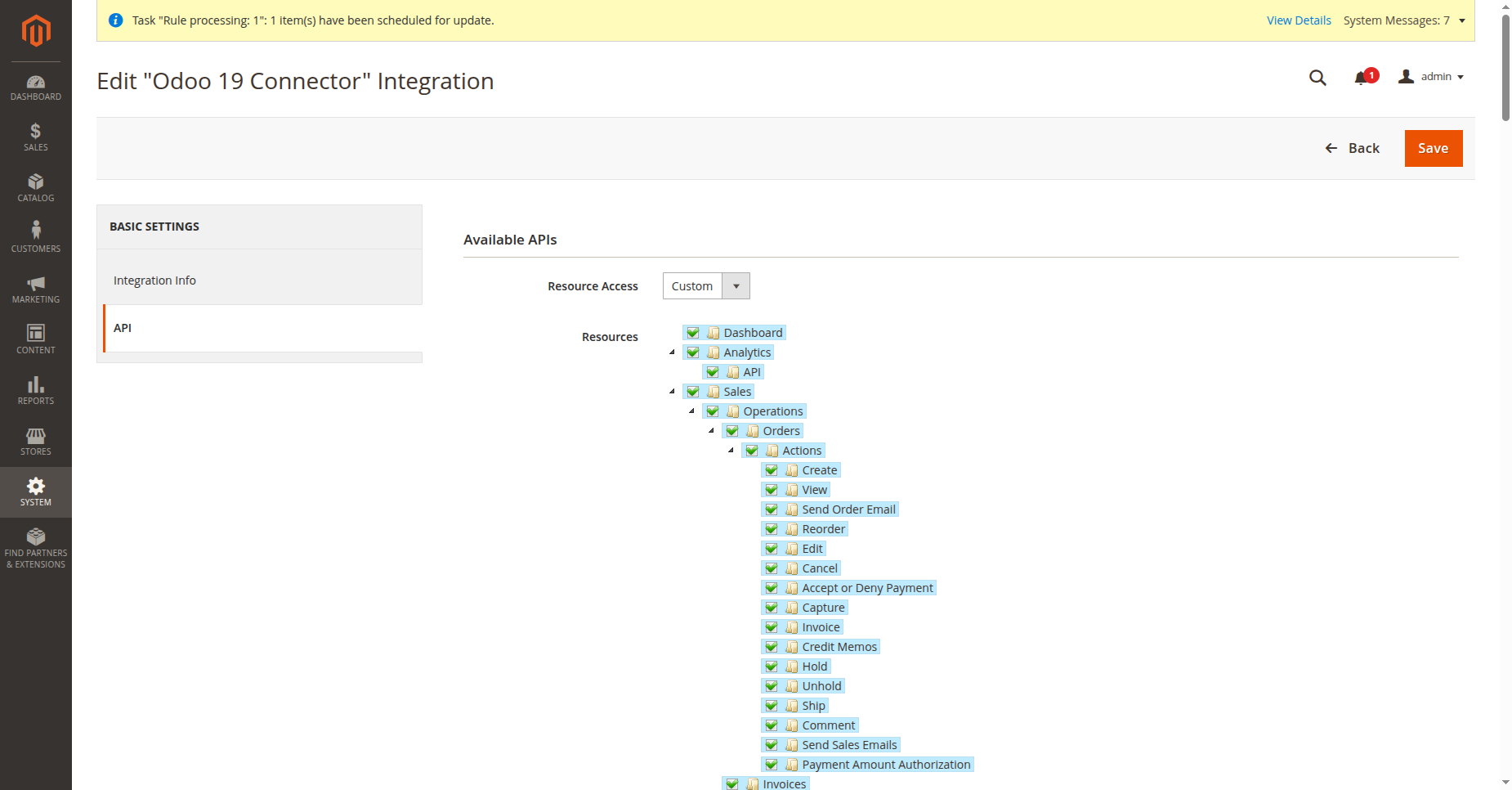
Task: Click the info icon in message bar
Action: [x=116, y=20]
